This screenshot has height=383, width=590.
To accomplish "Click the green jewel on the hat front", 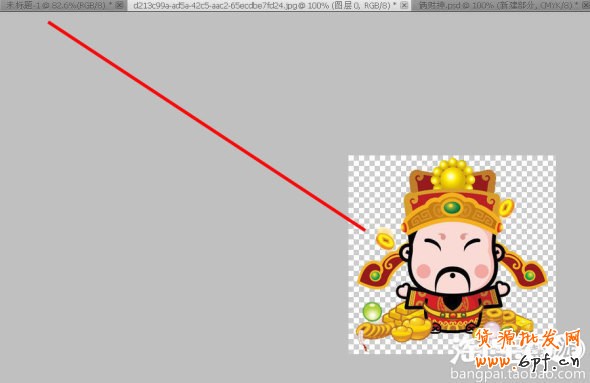I will (x=452, y=207).
